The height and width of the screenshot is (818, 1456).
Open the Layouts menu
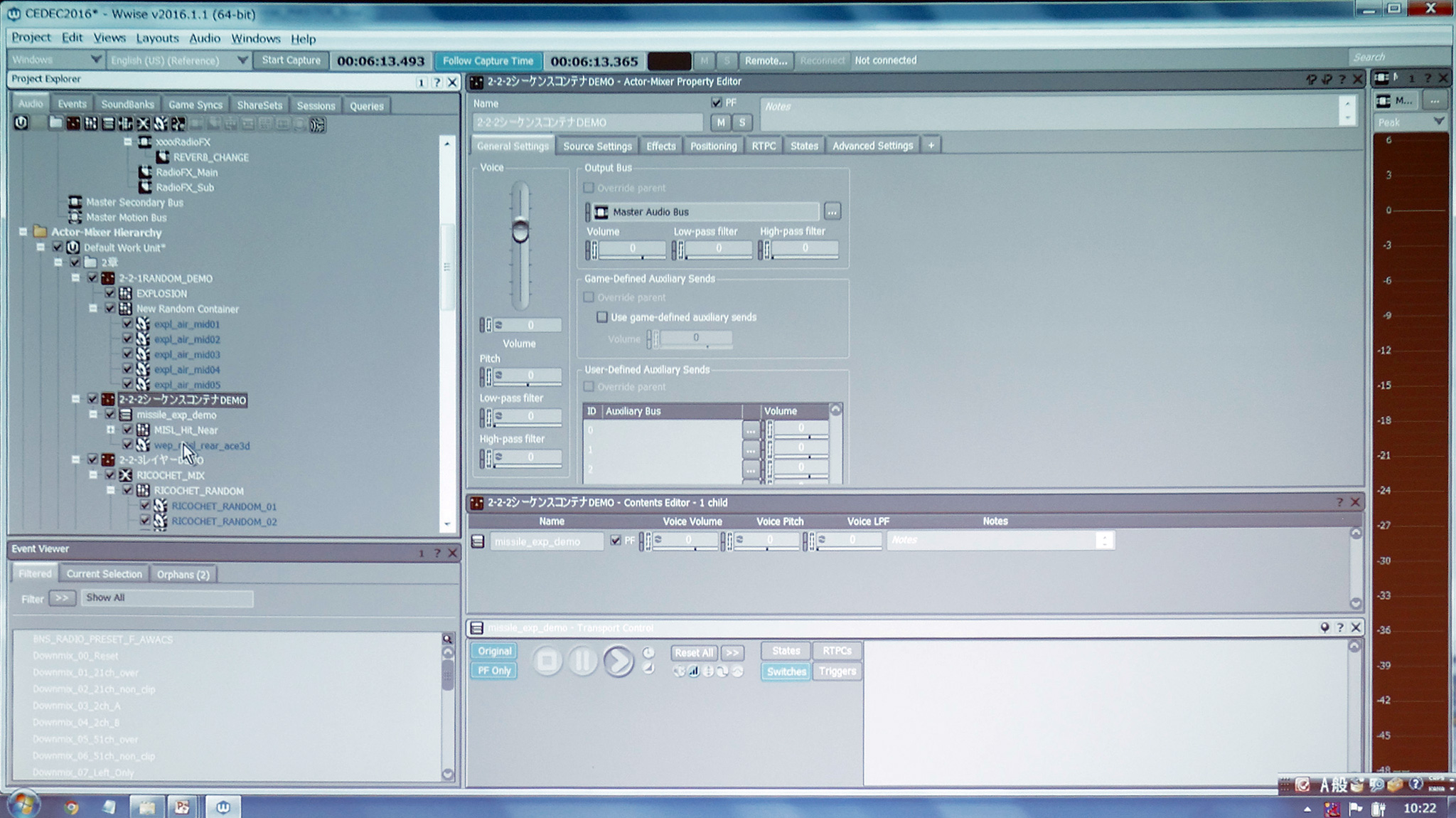pos(157,38)
